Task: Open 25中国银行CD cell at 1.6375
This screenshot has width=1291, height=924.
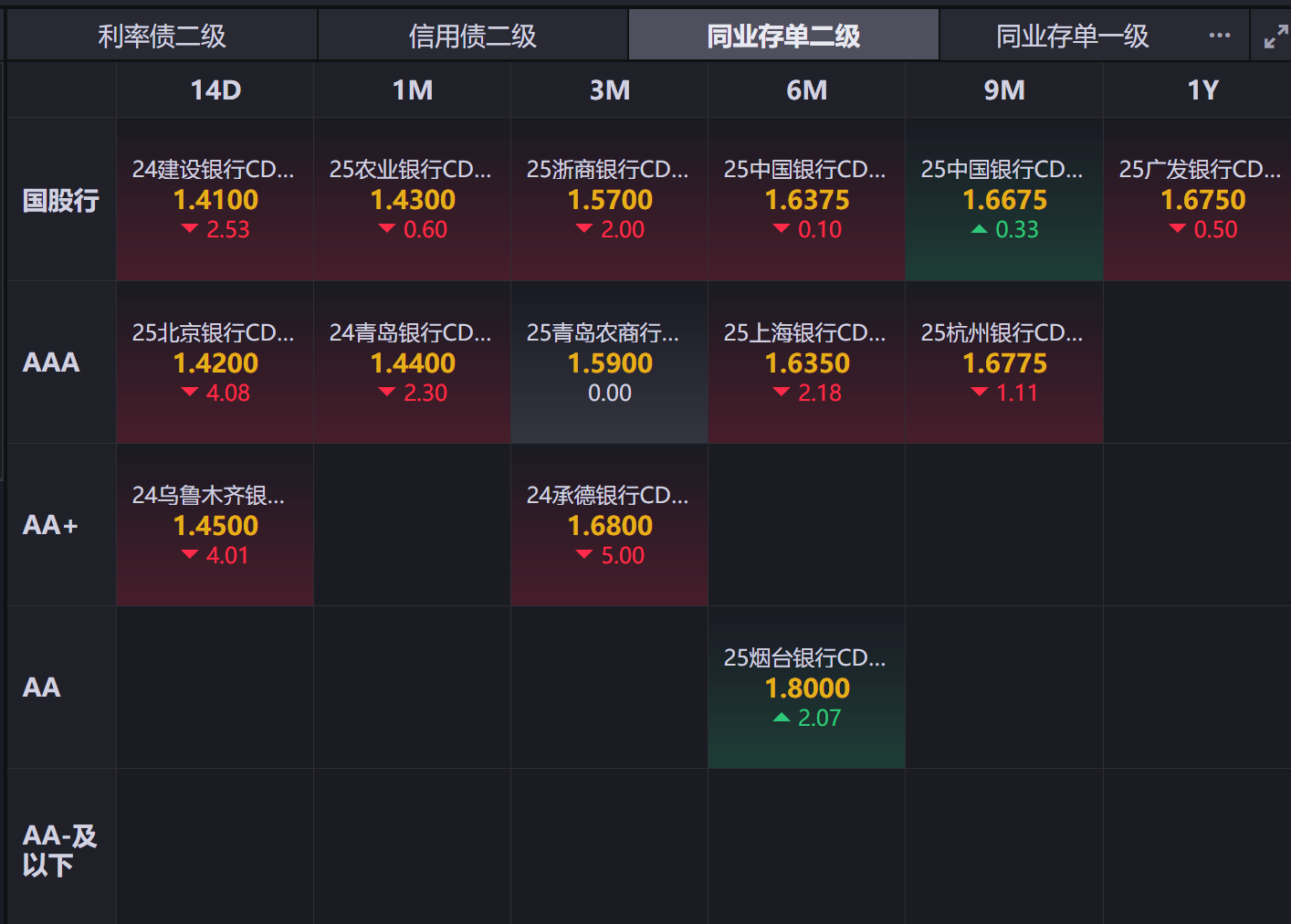Action: 807,199
